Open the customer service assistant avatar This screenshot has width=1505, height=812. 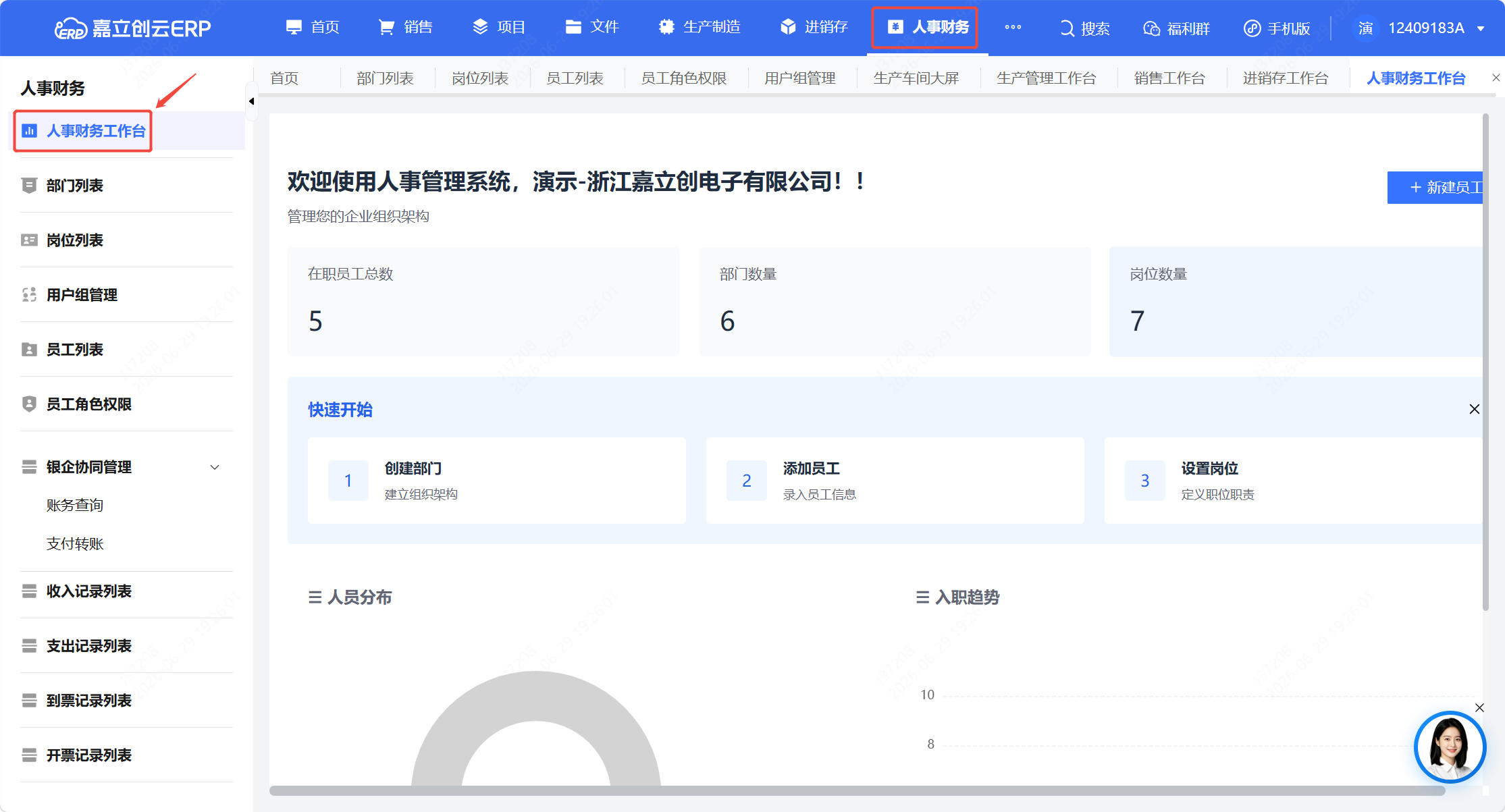(x=1450, y=747)
